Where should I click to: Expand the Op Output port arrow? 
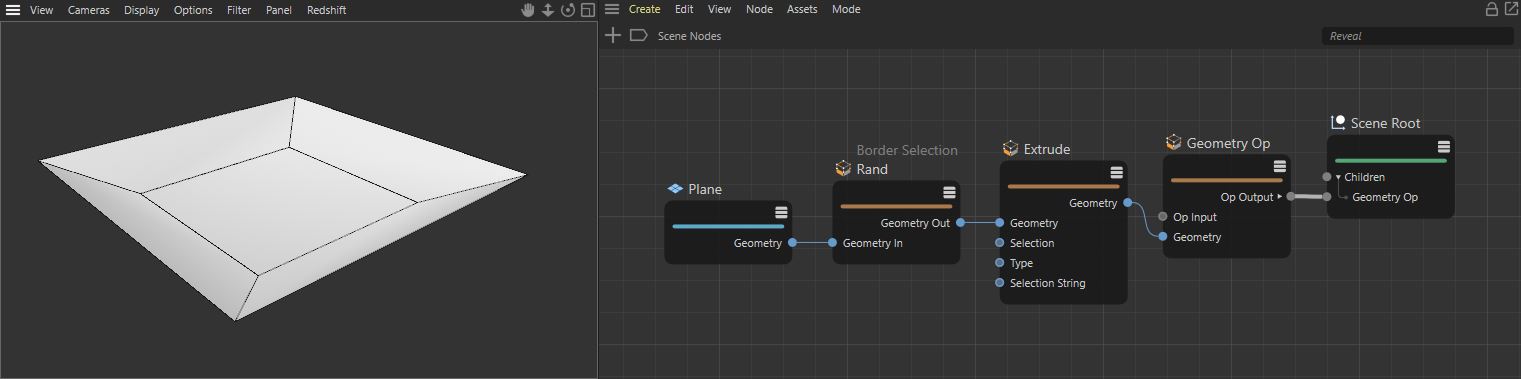coord(1280,197)
